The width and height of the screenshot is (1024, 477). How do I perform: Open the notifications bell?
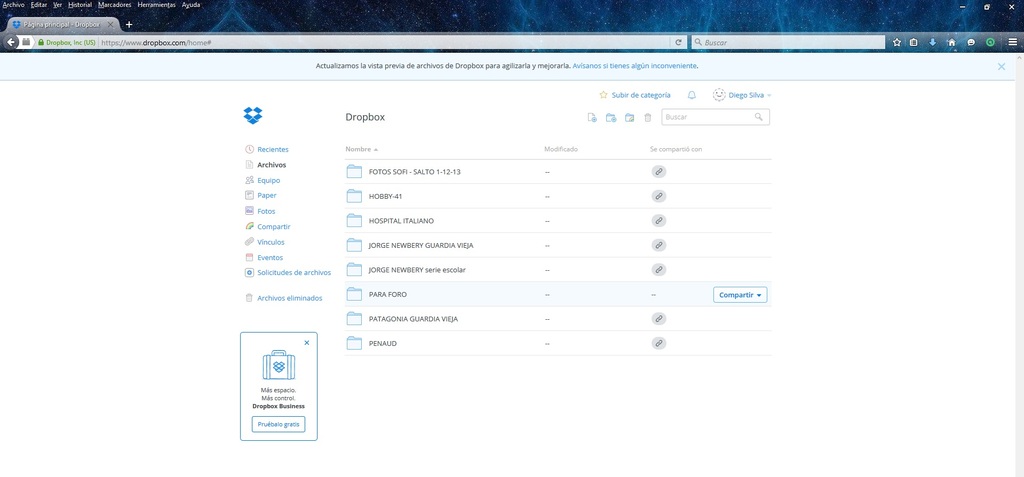coord(692,95)
